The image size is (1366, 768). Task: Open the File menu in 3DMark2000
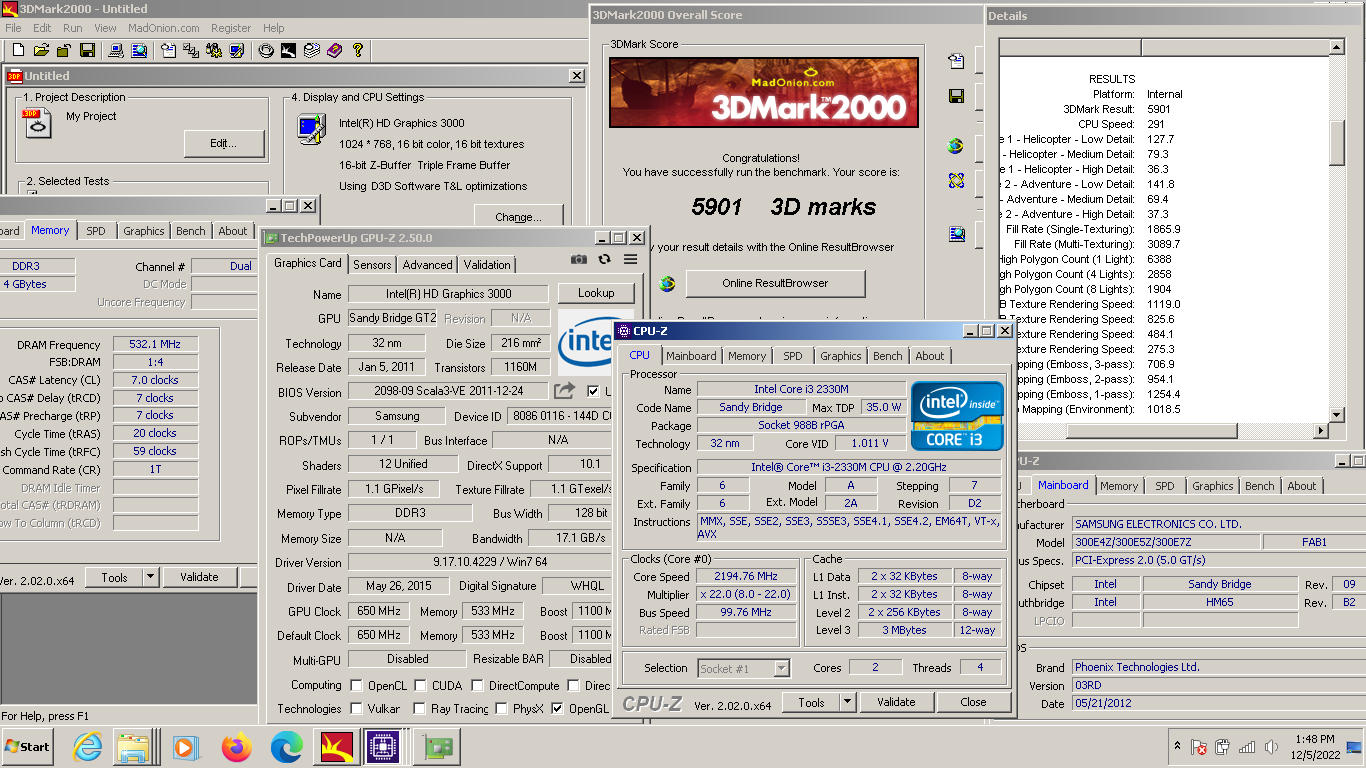coord(13,28)
